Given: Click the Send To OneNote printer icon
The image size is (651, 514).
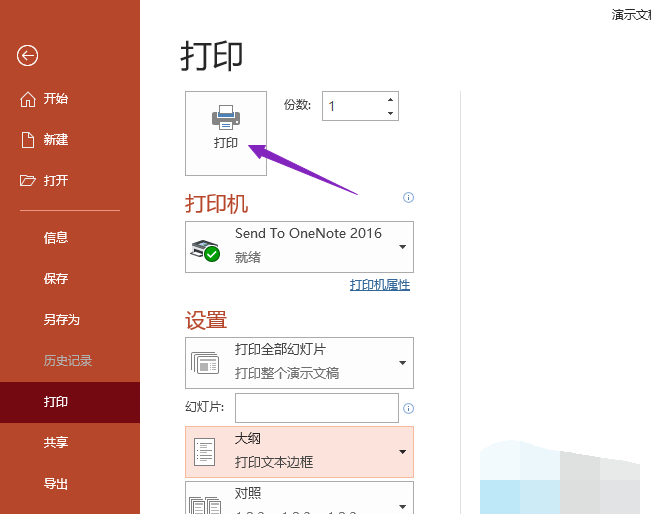Looking at the screenshot, I should (204, 249).
